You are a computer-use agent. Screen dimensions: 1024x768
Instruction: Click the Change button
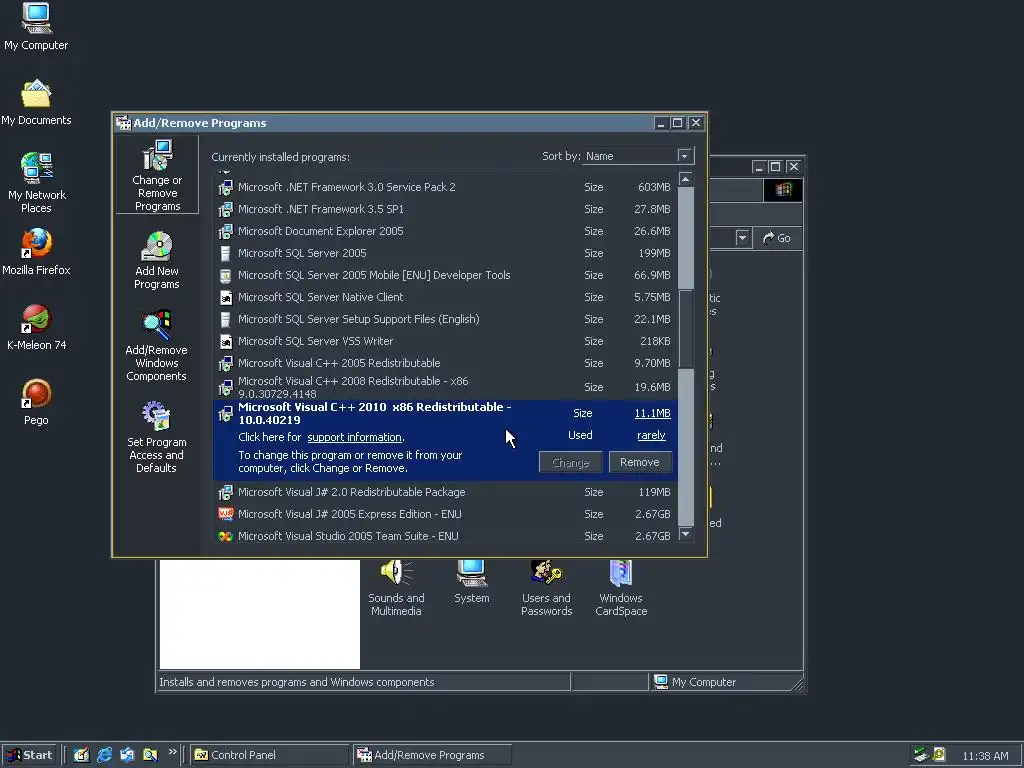tap(570, 462)
